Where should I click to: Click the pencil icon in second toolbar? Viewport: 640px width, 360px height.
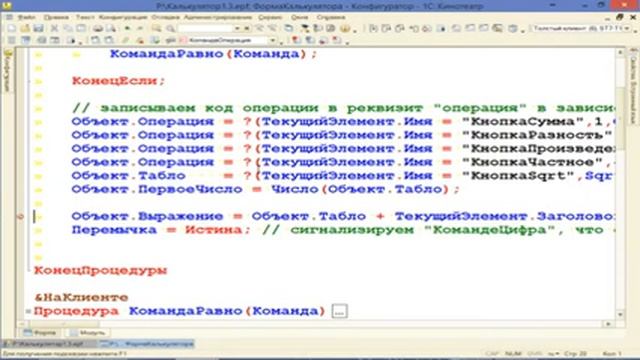(x=126, y=40)
